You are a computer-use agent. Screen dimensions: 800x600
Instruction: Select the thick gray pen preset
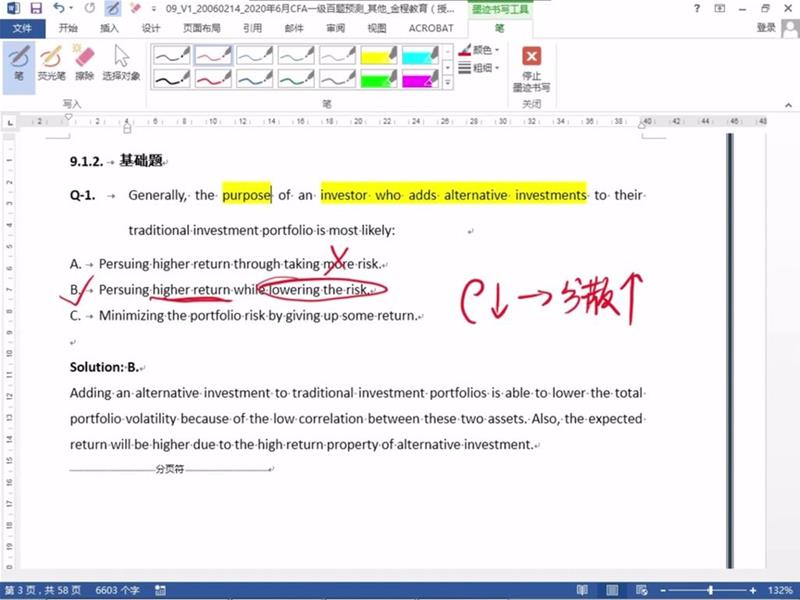click(337, 79)
